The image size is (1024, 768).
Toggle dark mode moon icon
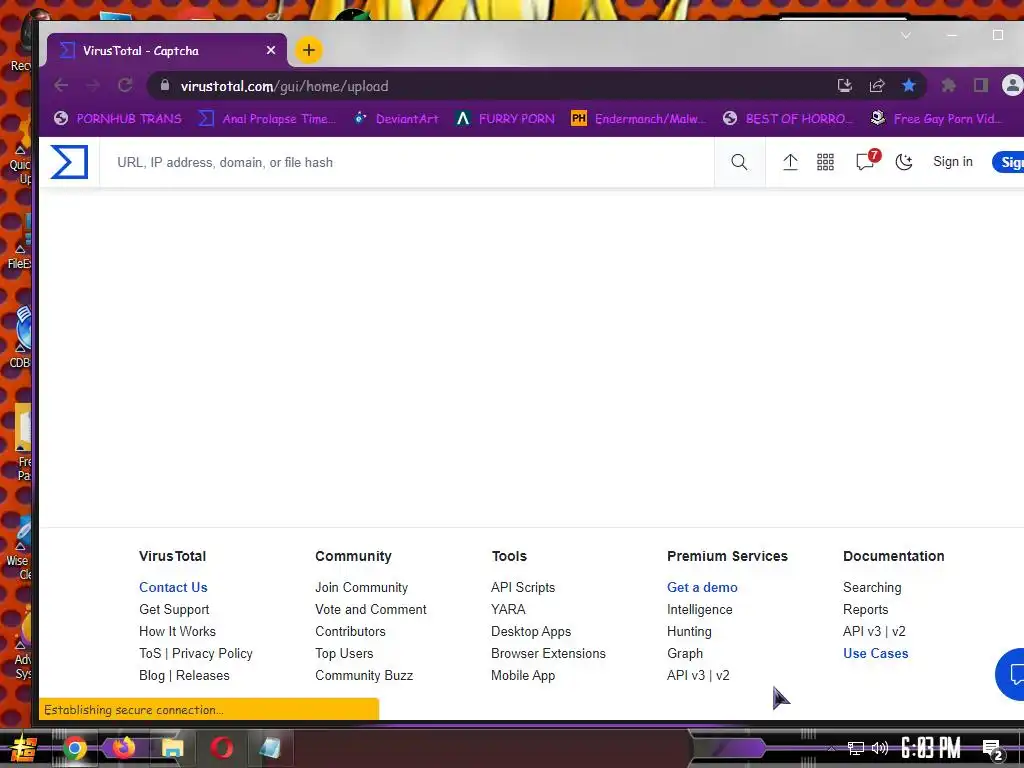904,162
